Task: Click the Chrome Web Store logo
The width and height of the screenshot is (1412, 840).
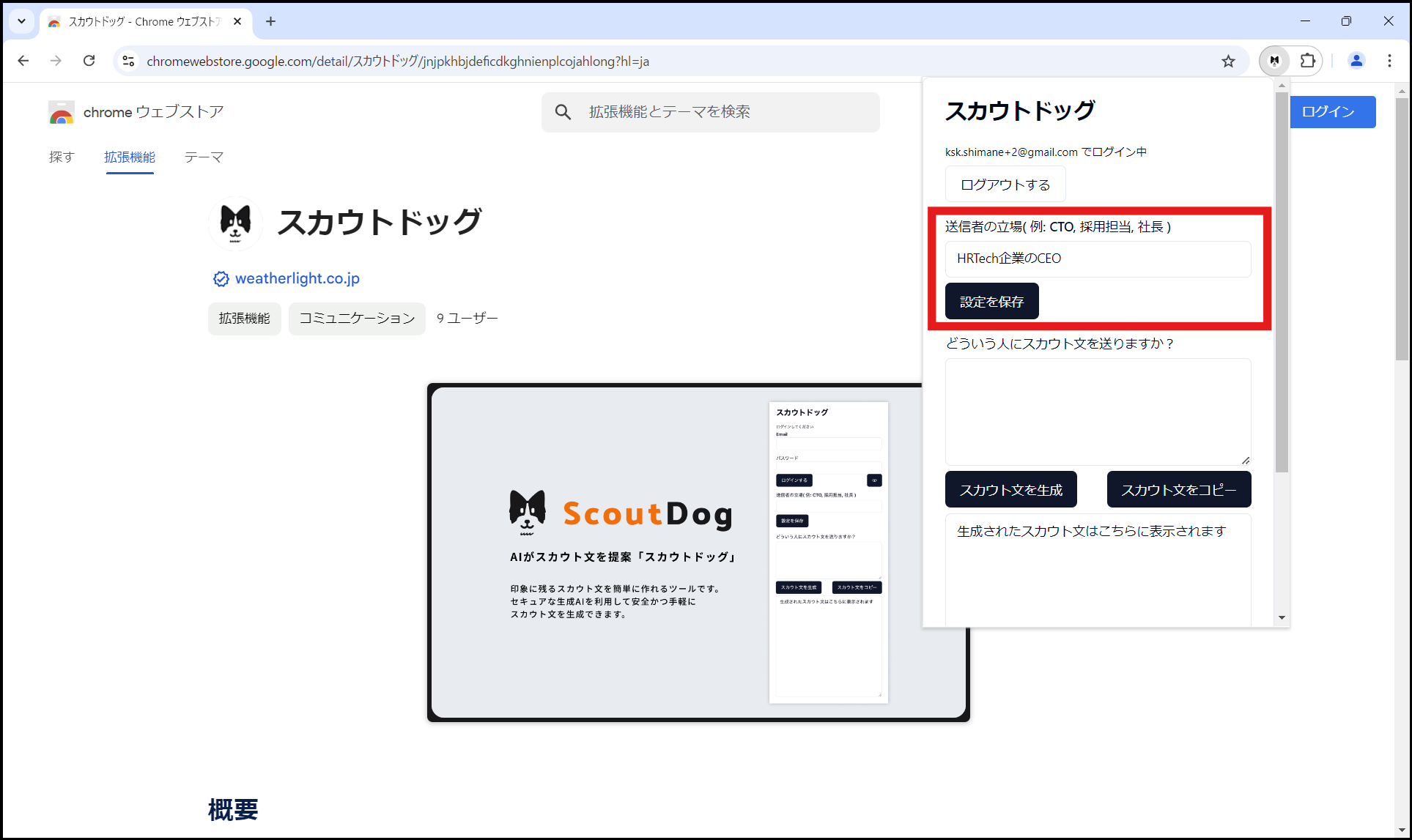Action: tap(62, 112)
